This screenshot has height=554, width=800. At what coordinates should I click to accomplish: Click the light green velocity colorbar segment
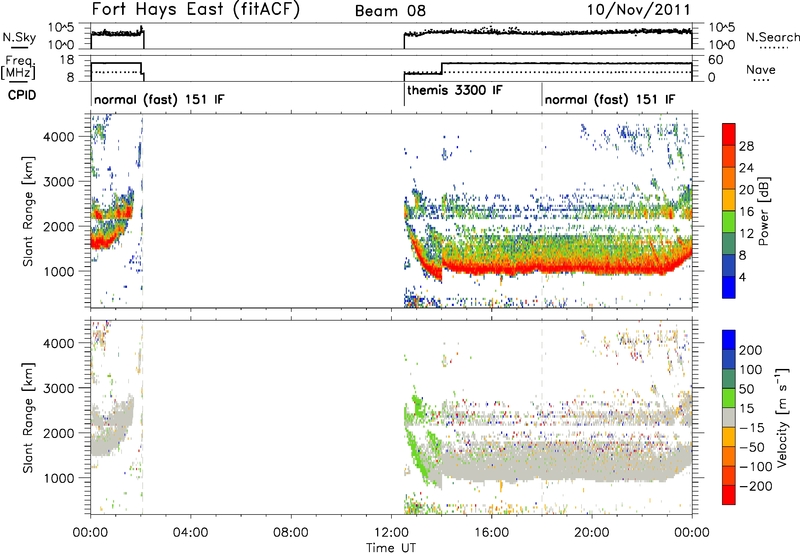click(x=729, y=398)
